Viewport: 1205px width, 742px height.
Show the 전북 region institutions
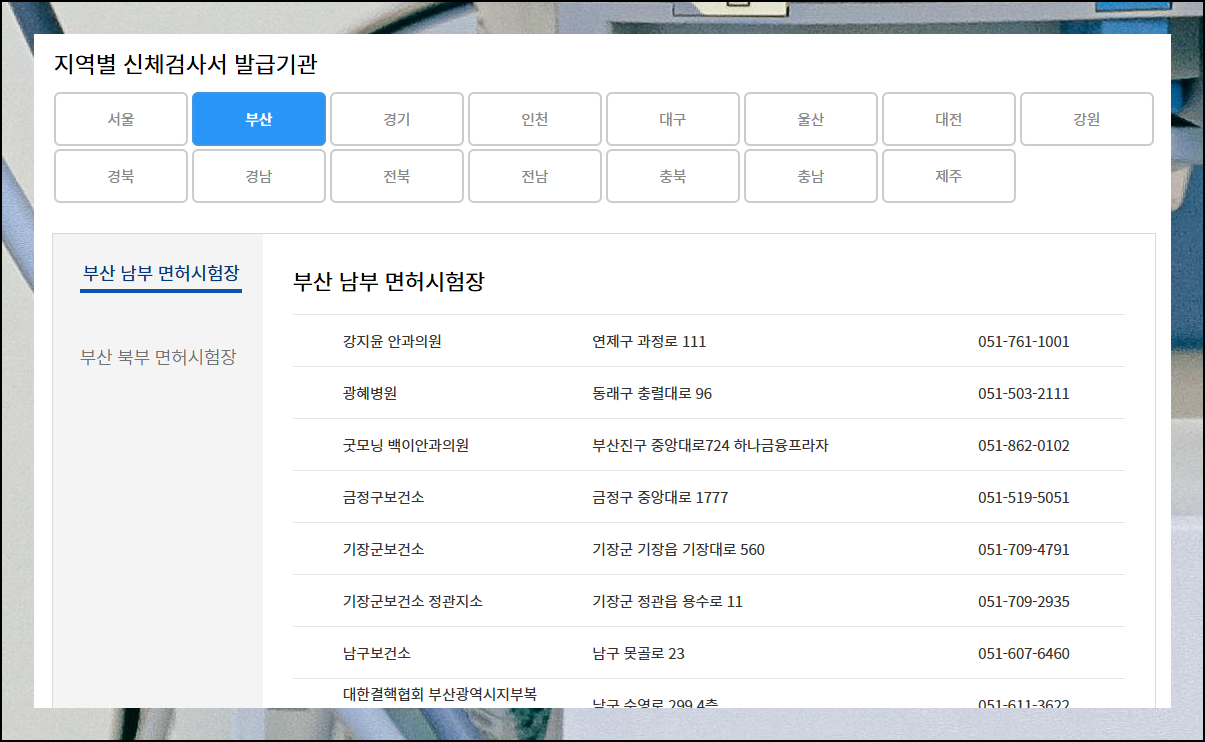pos(397,176)
